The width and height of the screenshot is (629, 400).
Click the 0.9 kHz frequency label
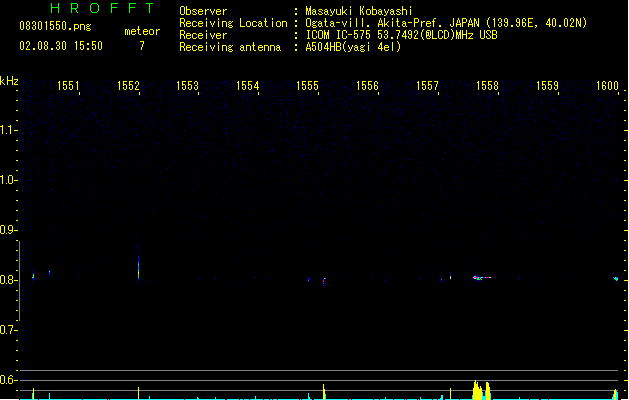8,230
